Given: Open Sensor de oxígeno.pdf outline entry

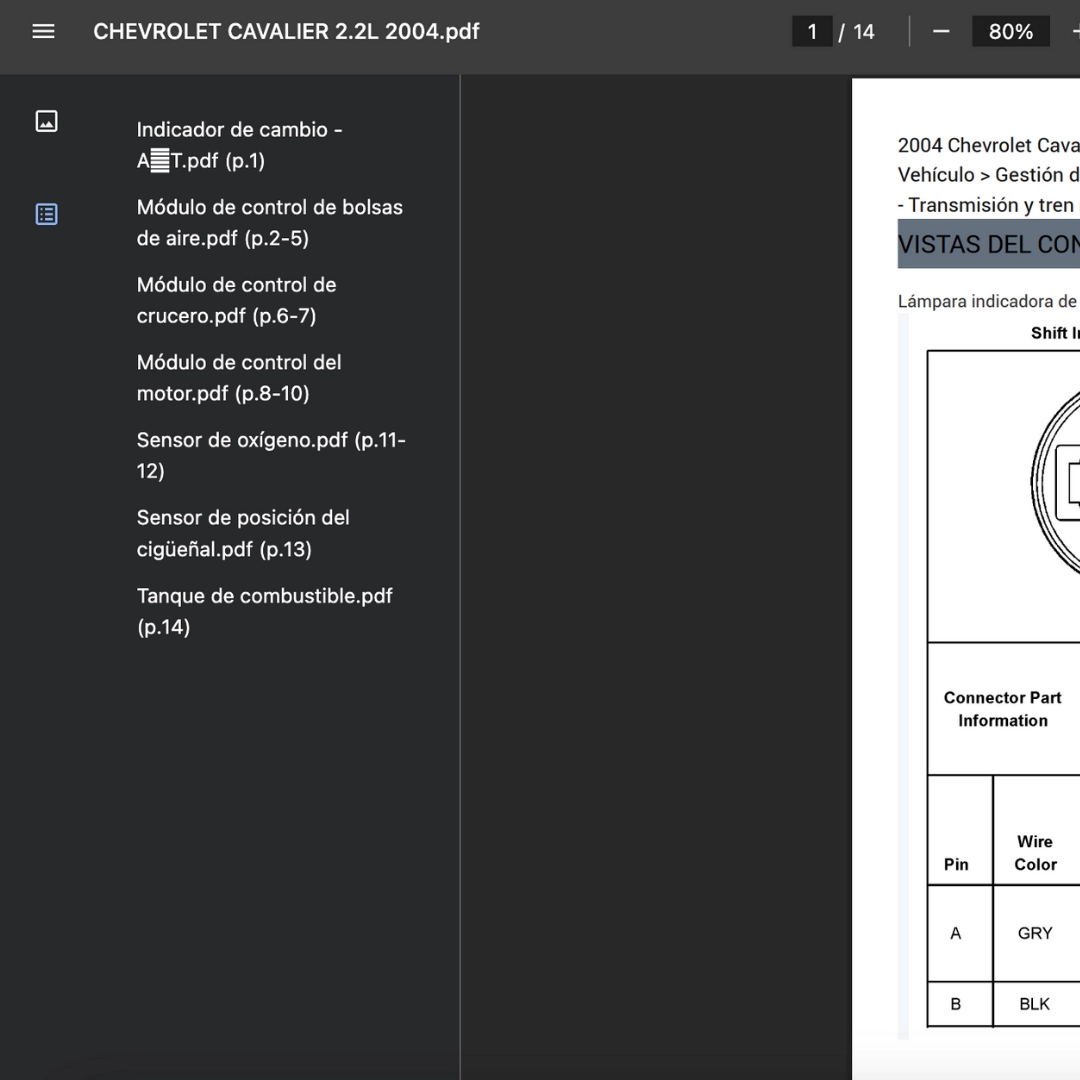Looking at the screenshot, I should [x=271, y=455].
